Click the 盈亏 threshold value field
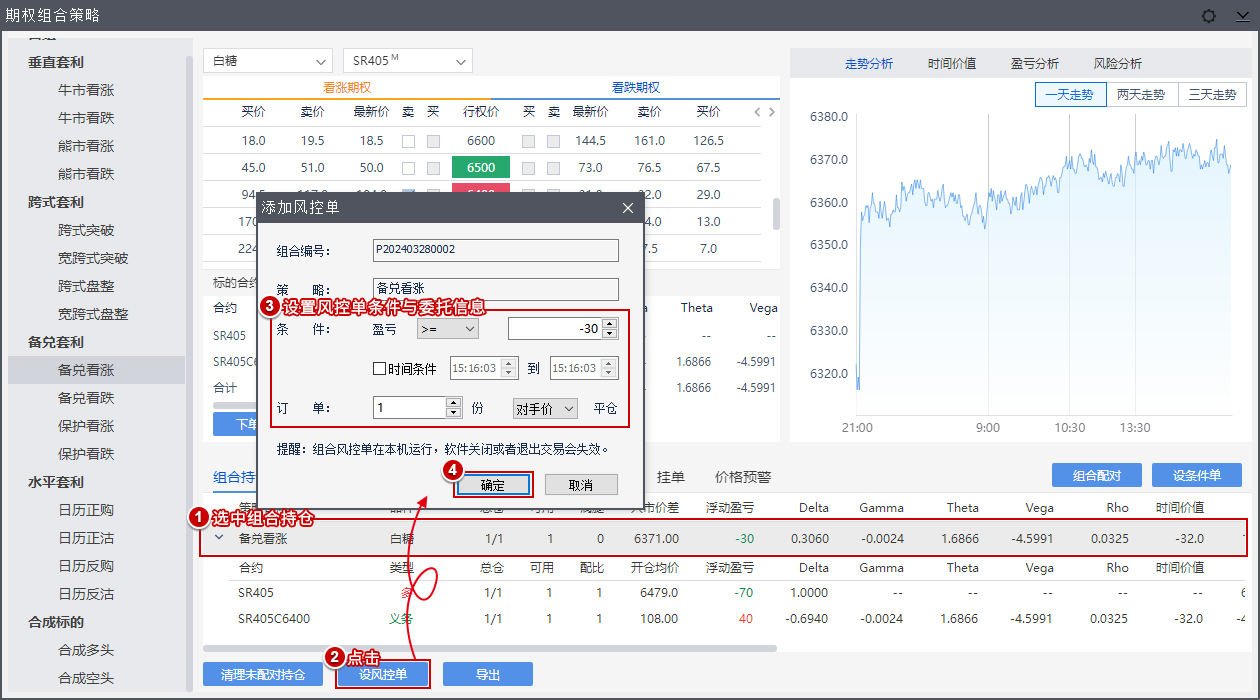 coord(555,328)
